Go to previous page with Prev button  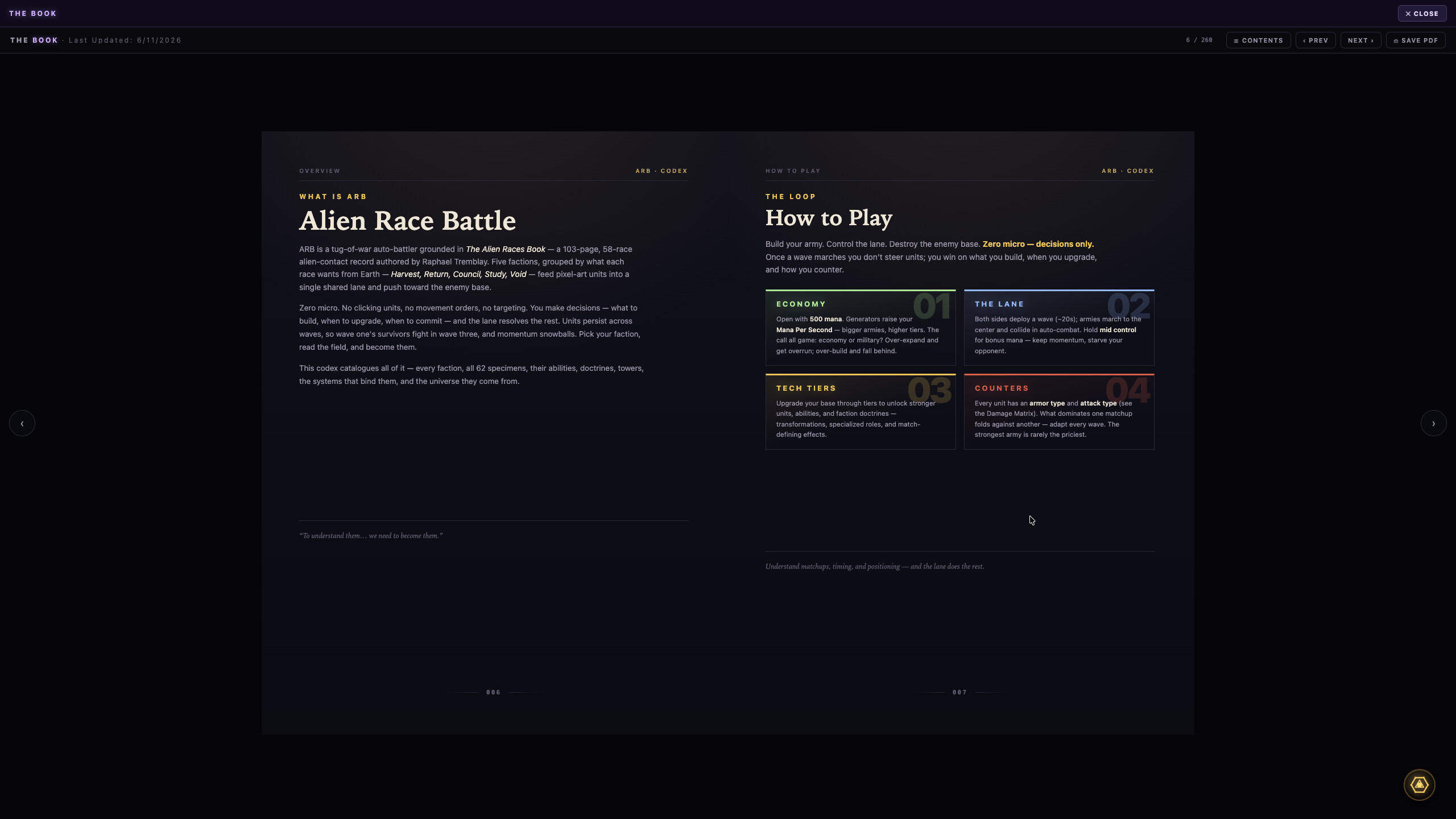pos(1316,40)
